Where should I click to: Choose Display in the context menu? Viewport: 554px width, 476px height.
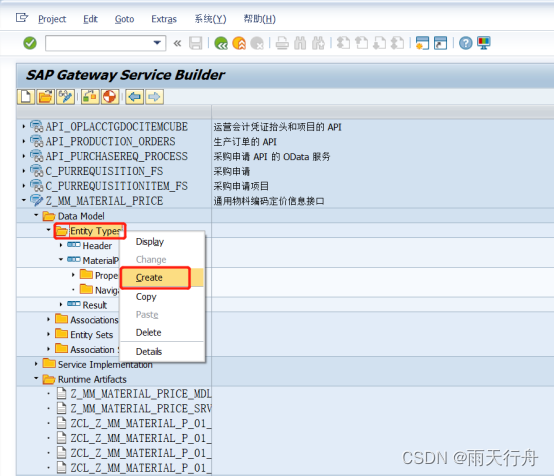163,242
